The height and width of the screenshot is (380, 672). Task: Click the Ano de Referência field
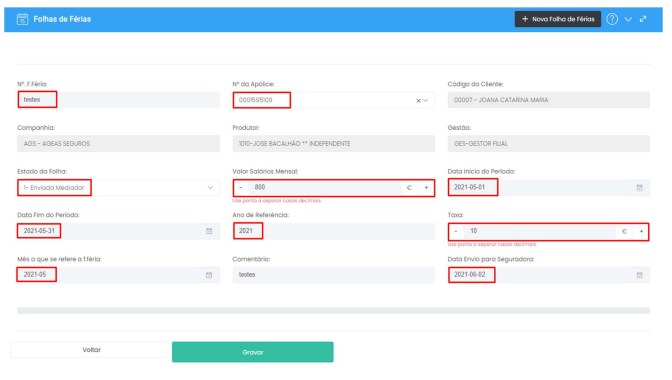pos(333,231)
